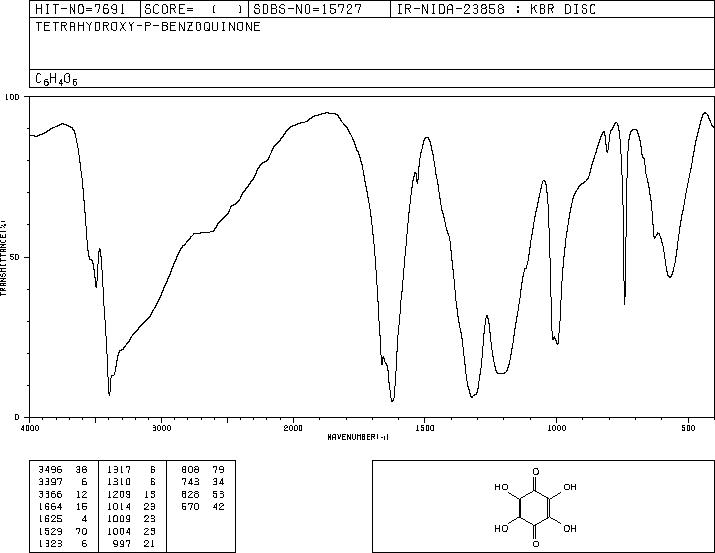Screen dimensions: 715x553
Task: Click the 1000 tick label on x-axis
Action: pyautogui.click(x=556, y=428)
